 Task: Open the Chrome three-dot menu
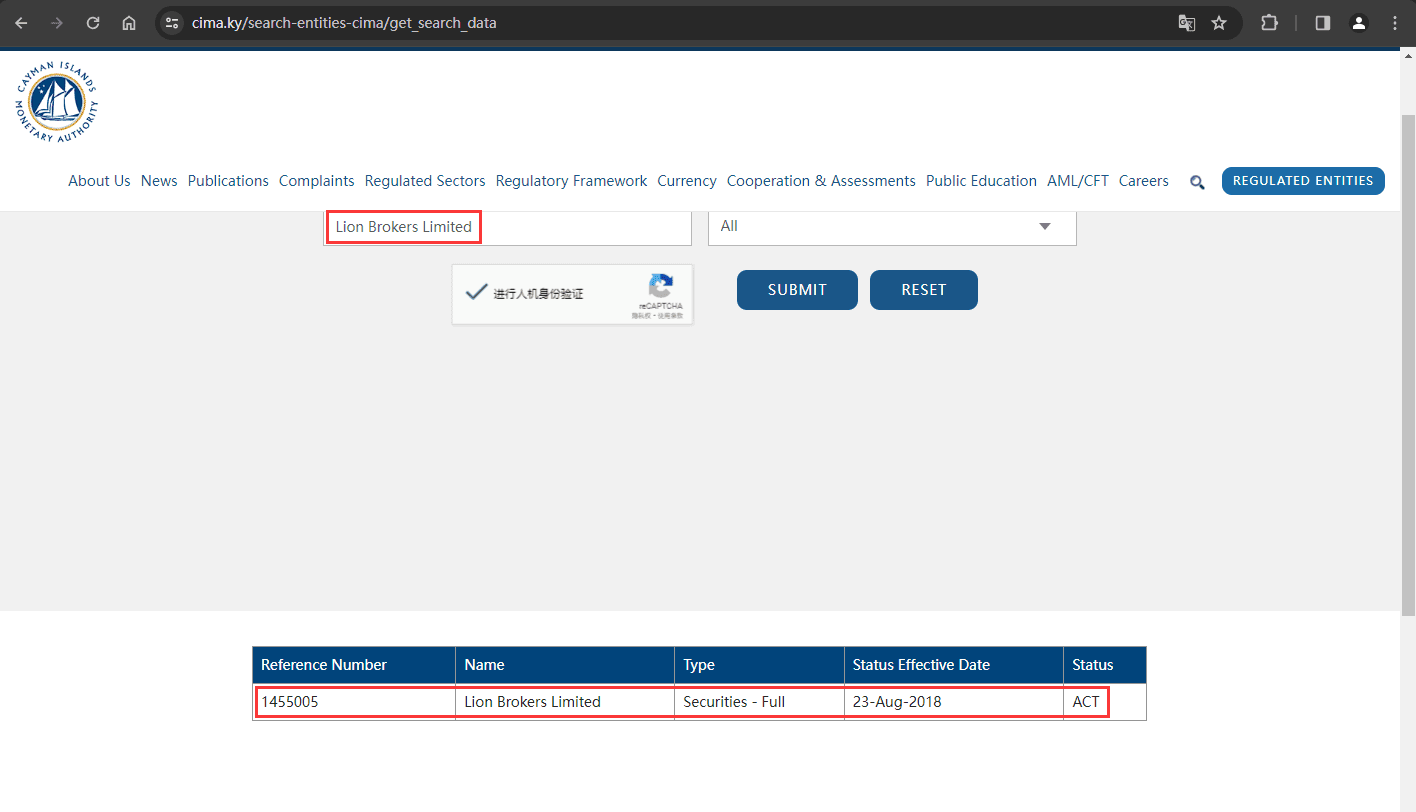click(x=1395, y=23)
